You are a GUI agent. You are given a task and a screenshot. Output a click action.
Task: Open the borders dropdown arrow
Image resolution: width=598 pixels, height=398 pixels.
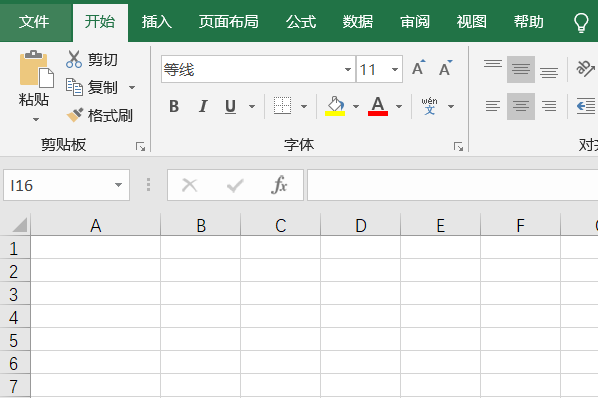pos(304,106)
